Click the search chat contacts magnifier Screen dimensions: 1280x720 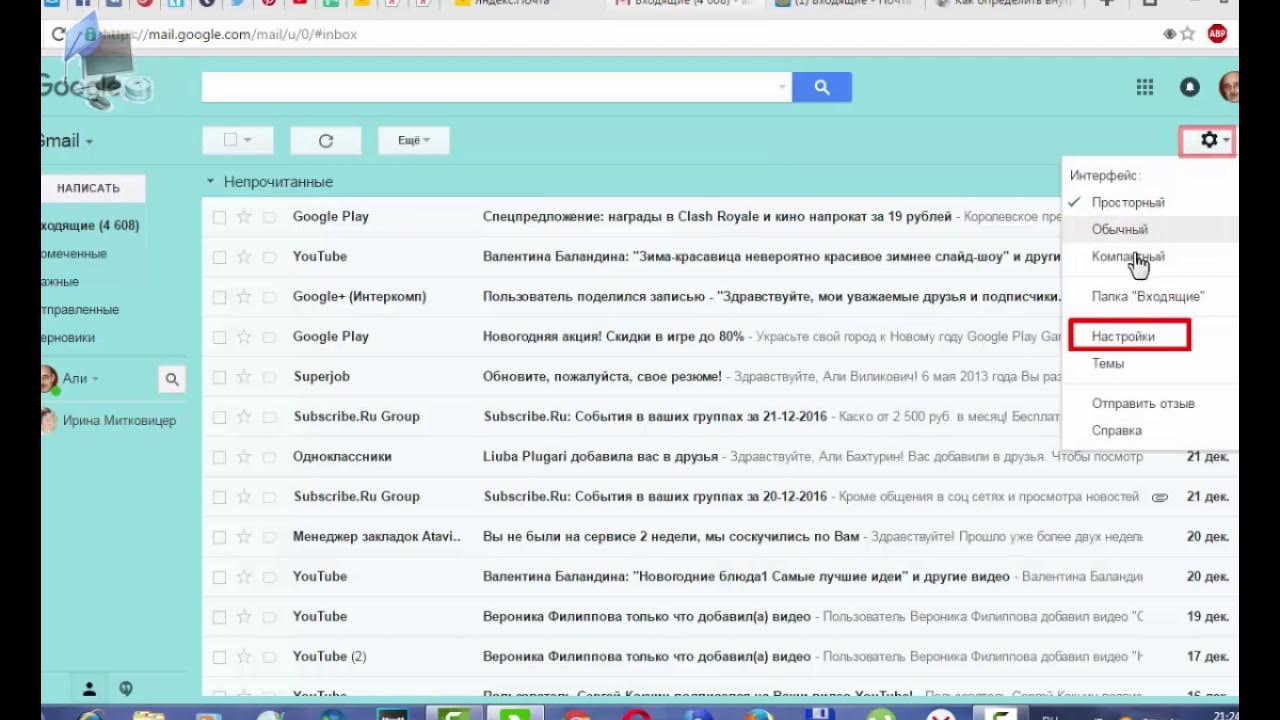tap(172, 379)
